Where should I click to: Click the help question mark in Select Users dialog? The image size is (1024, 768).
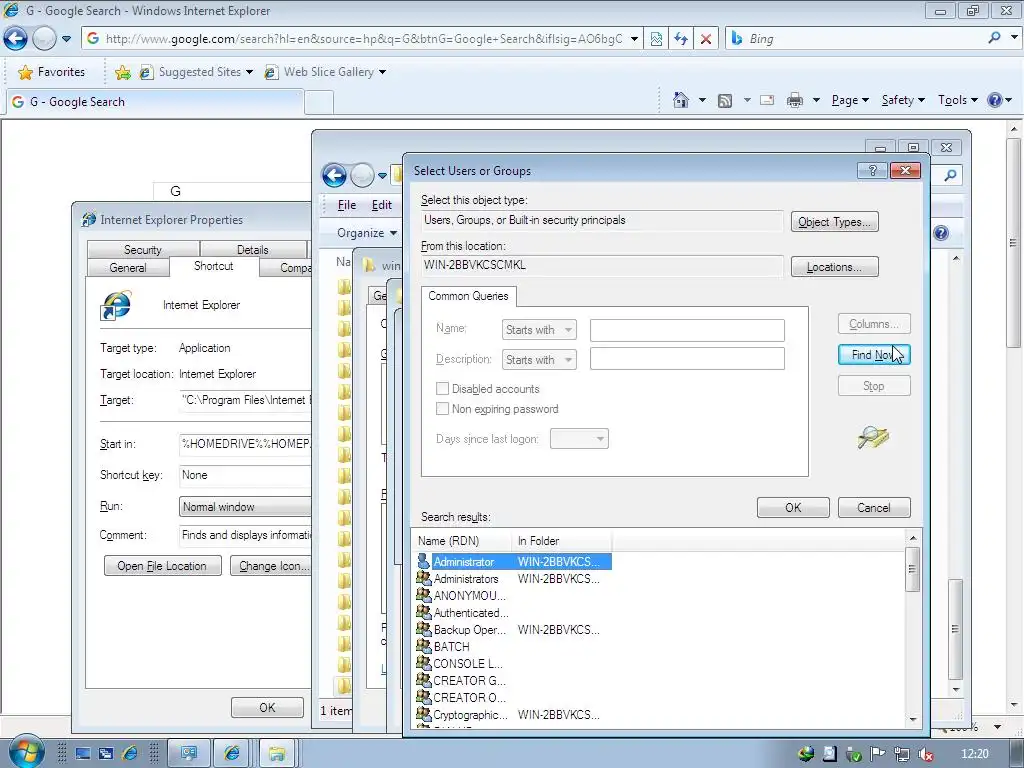click(x=872, y=170)
